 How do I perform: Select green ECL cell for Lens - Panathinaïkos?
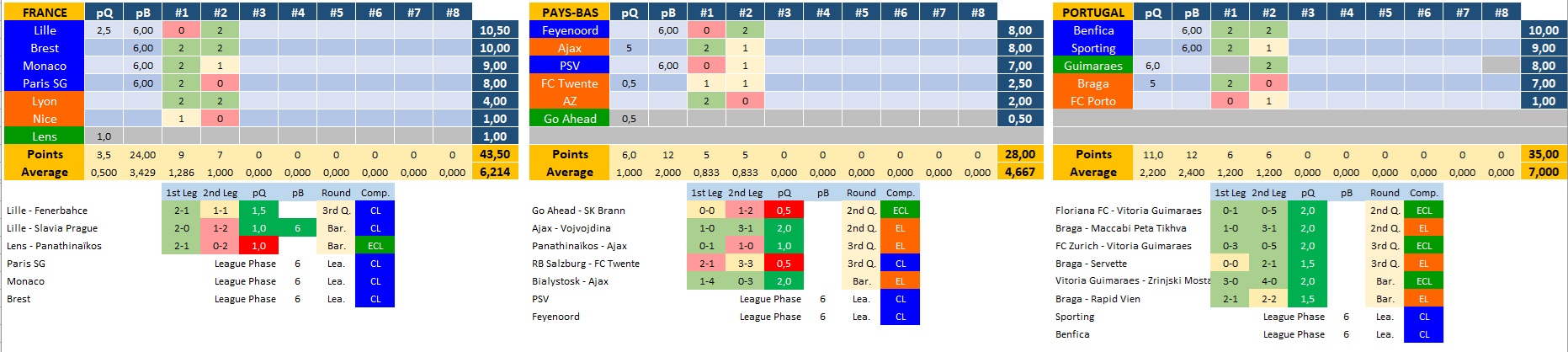click(375, 246)
